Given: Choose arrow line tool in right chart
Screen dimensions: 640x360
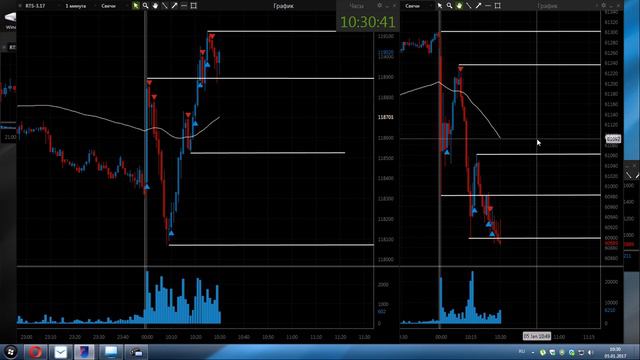Looking at the screenshot, I should click(x=478, y=6).
